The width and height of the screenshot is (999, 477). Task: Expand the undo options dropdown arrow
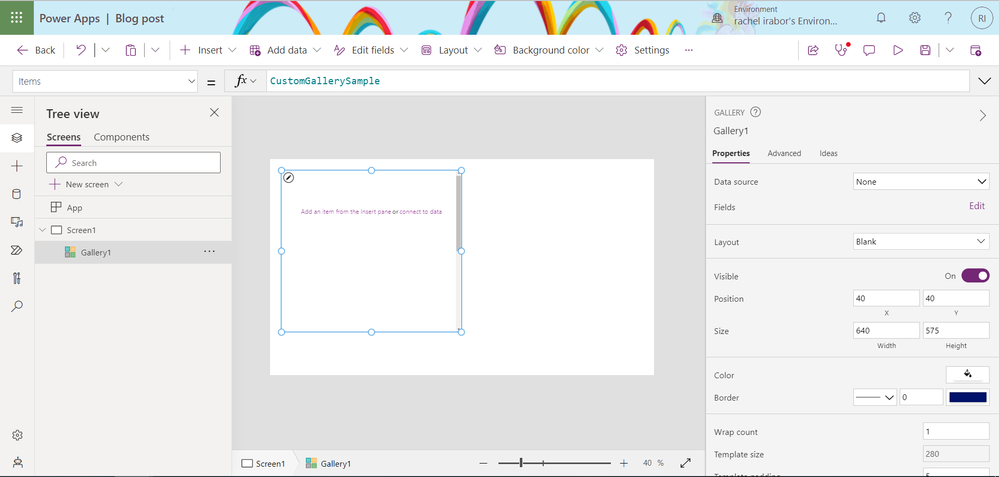(x=106, y=50)
